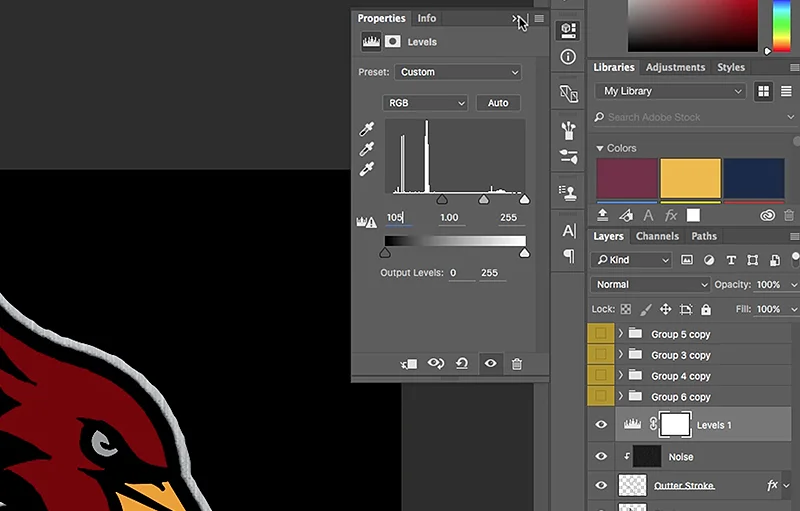
Task: Click the clip to layer icon in Properties
Action: (x=409, y=364)
